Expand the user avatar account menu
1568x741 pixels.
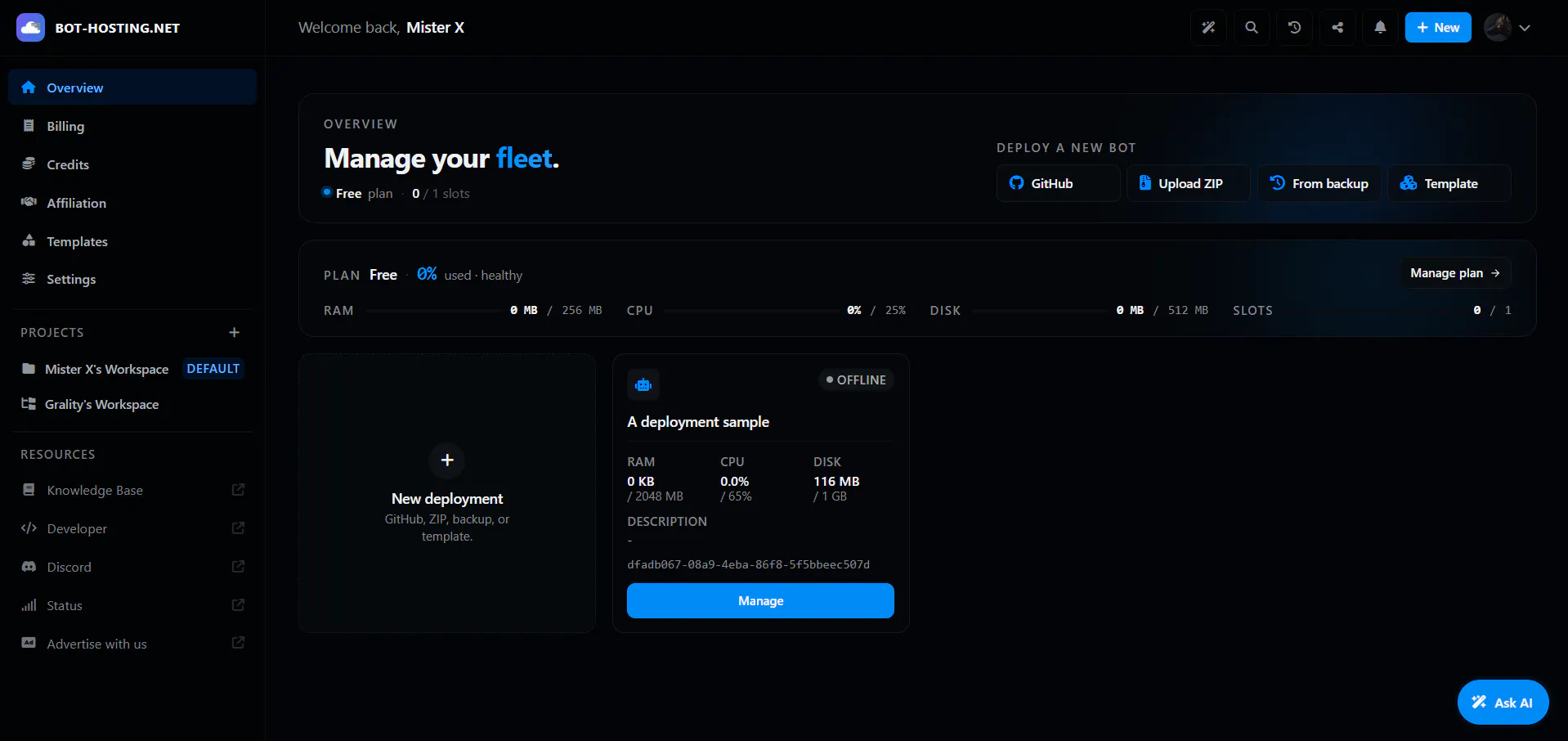click(1508, 28)
